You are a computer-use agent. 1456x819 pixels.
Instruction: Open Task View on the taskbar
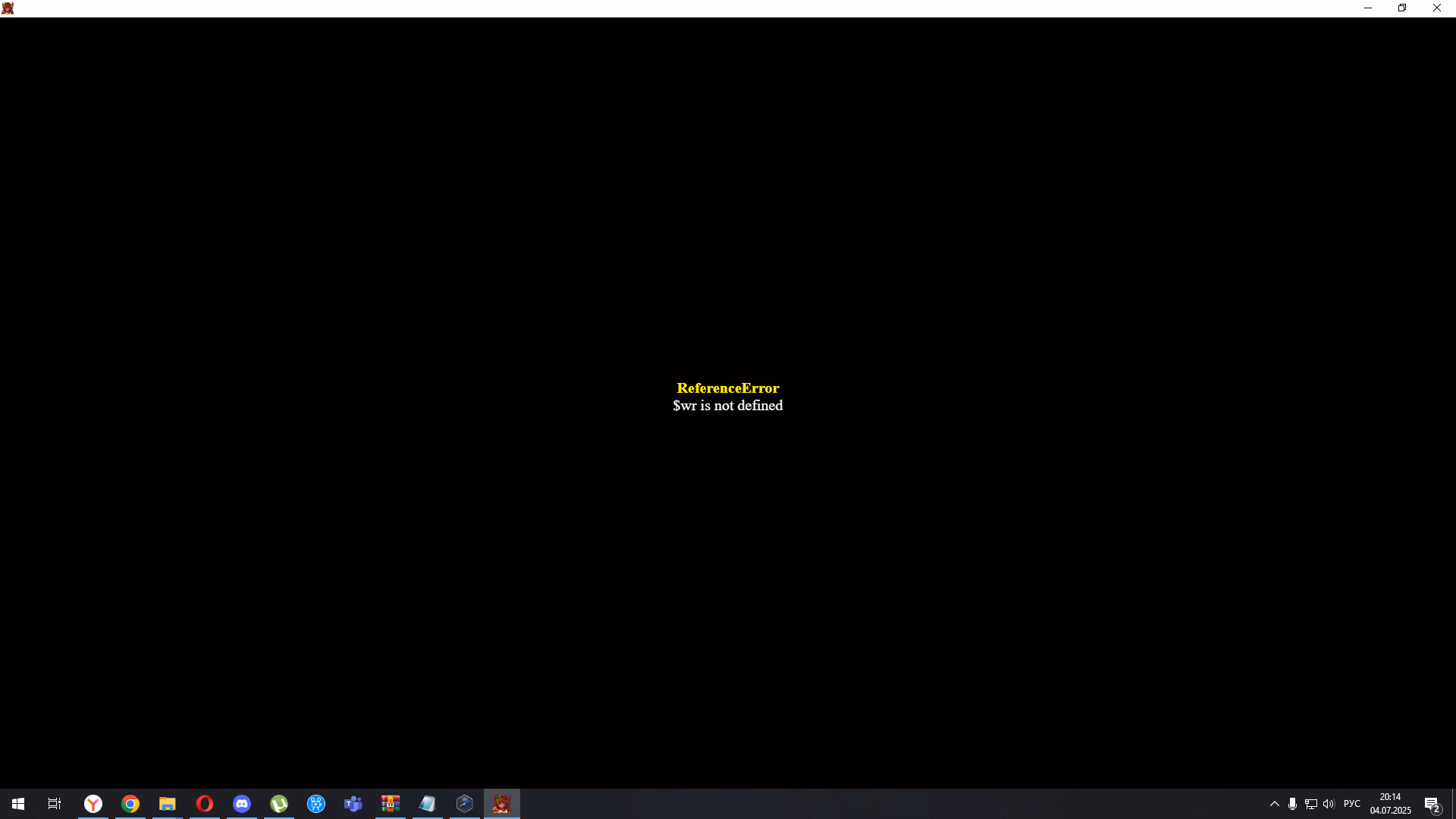tap(55, 804)
